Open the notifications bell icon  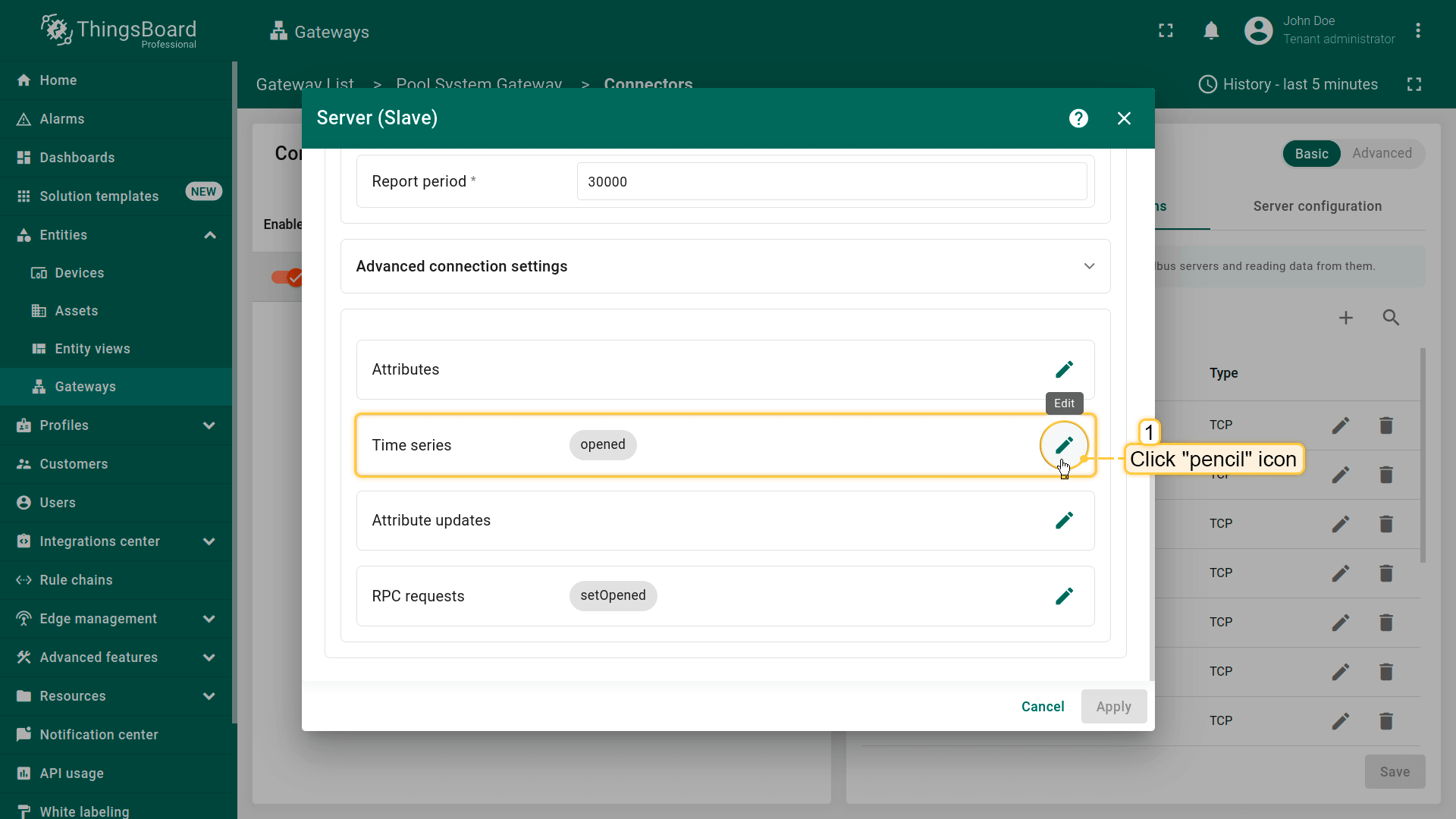click(1211, 31)
